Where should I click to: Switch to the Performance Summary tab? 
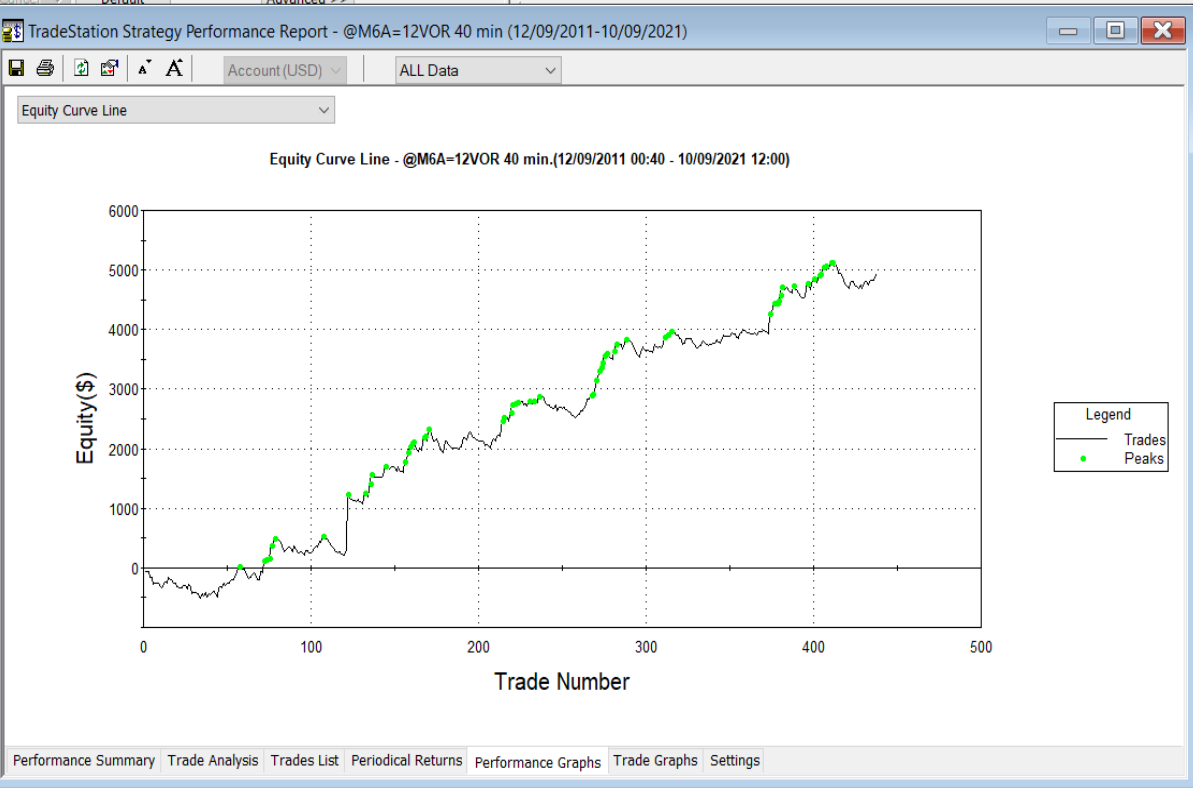[x=84, y=760]
